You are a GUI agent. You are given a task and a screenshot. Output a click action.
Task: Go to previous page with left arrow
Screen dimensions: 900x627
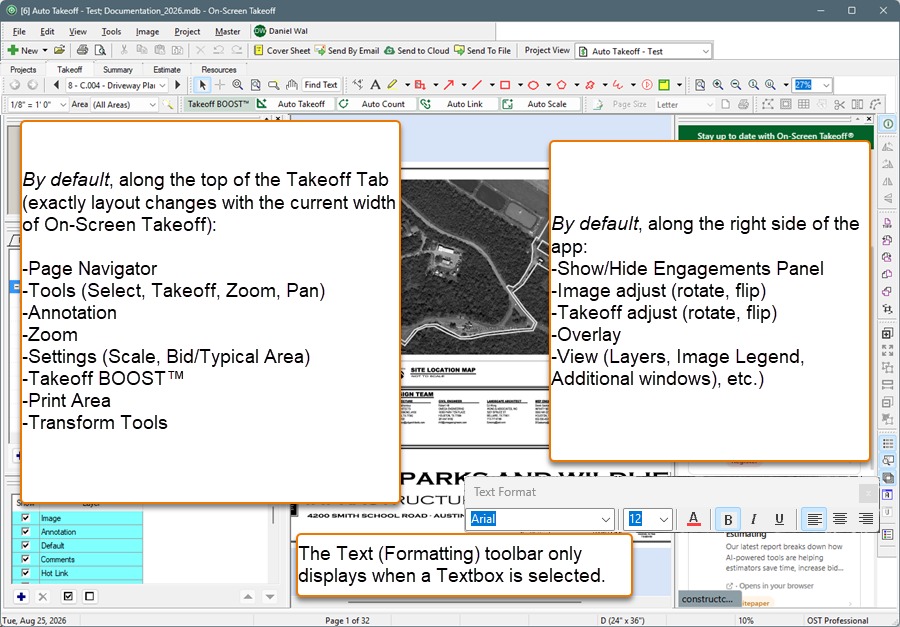click(56, 85)
